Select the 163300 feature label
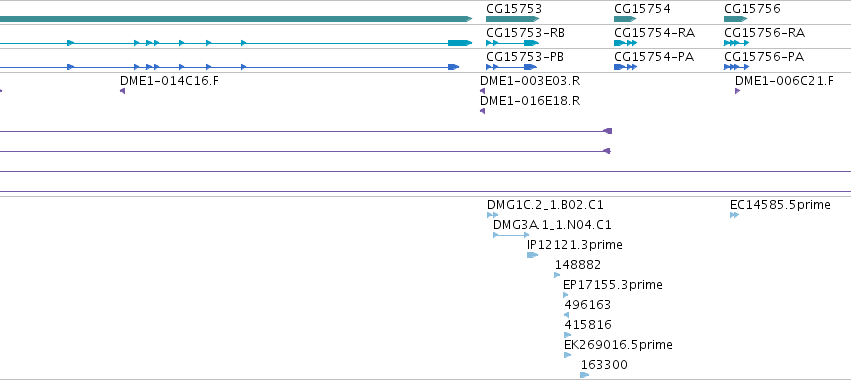The height and width of the screenshot is (380, 851). 604,365
